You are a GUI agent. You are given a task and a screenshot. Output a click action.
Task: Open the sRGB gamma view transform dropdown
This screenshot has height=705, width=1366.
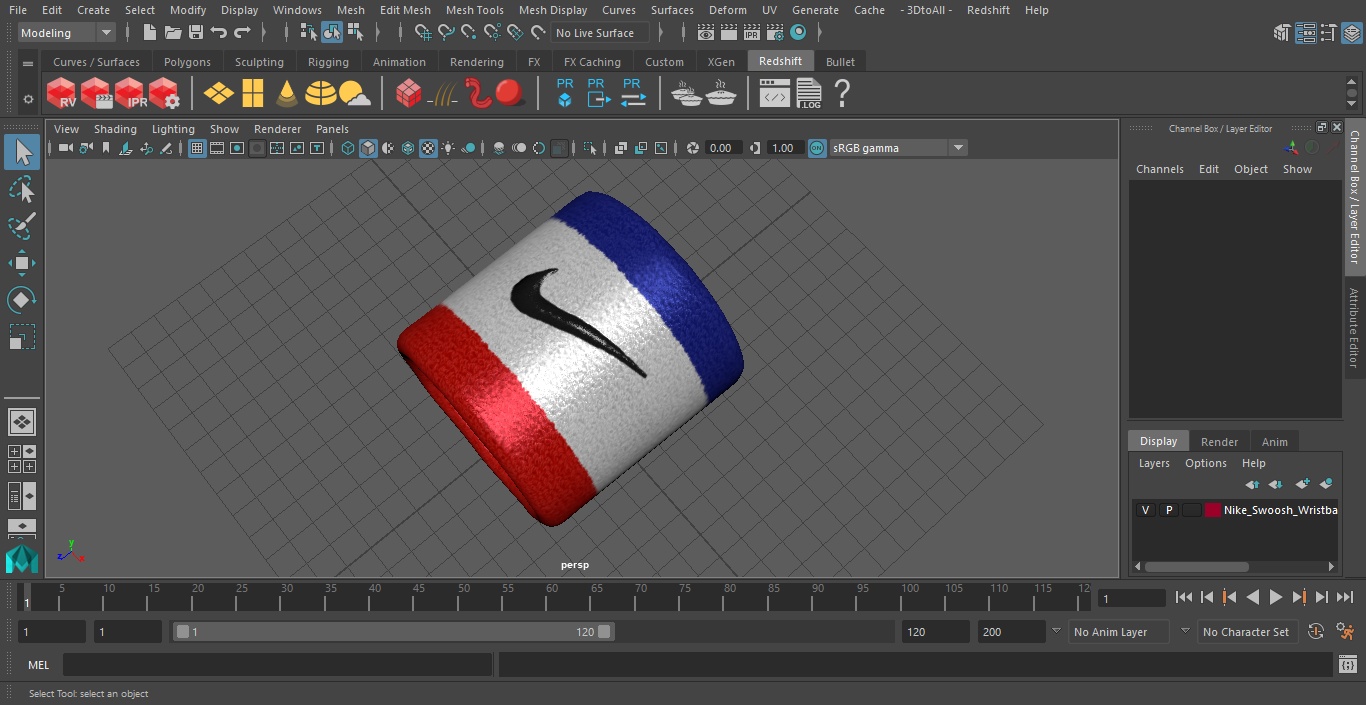click(x=898, y=148)
